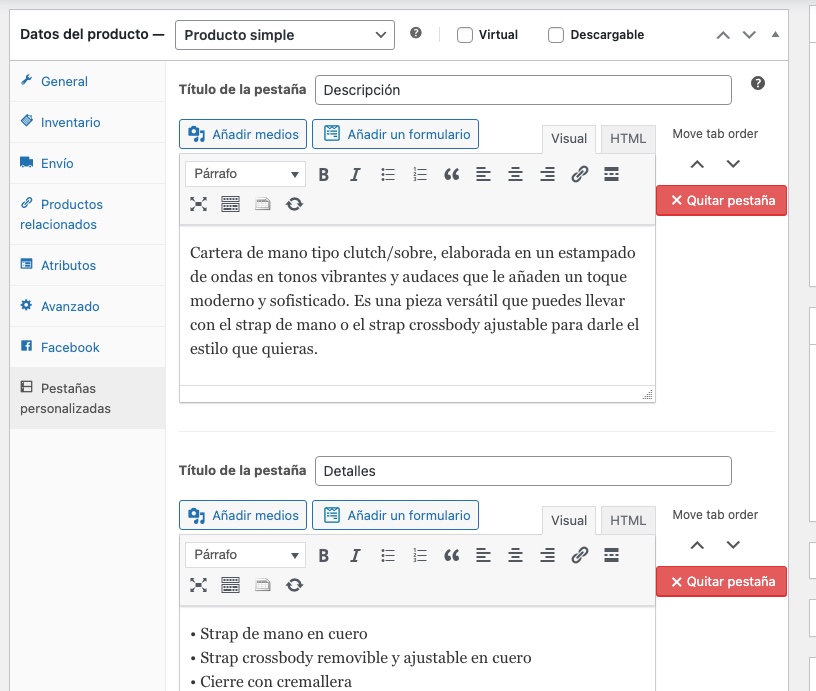
Task: Toggle italic in the Descripción editor toolbar
Action: click(355, 174)
